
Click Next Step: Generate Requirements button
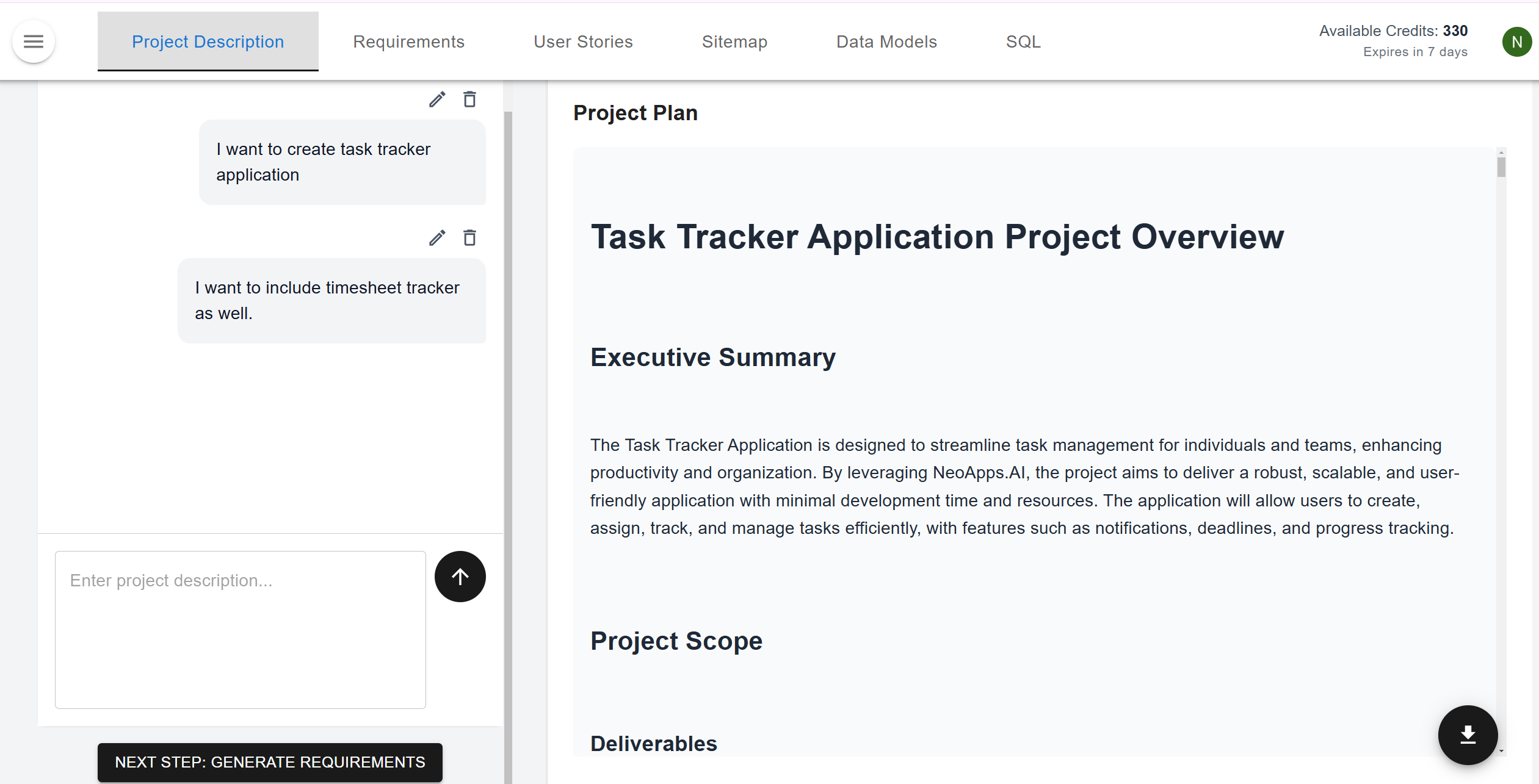270,762
